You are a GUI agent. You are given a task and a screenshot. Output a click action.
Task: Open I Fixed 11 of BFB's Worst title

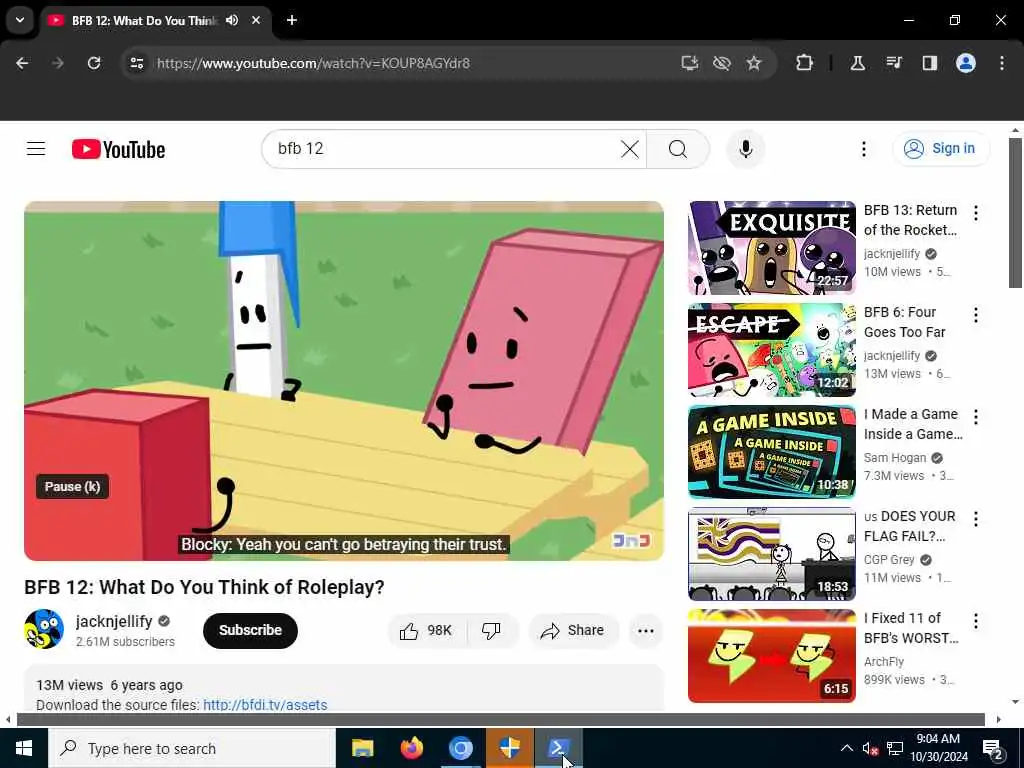(911, 628)
